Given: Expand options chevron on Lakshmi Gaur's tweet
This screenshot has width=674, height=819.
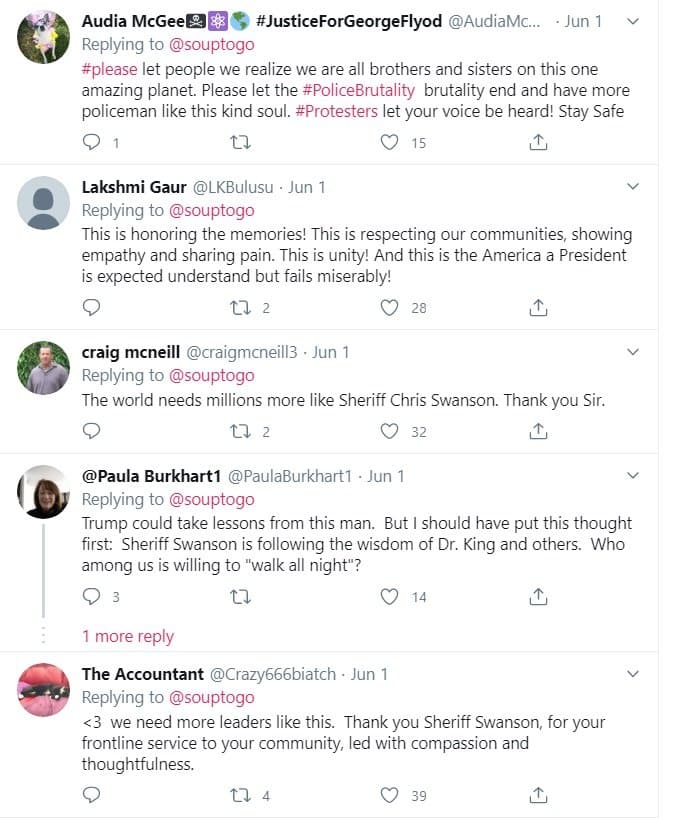Looking at the screenshot, I should point(632,187).
